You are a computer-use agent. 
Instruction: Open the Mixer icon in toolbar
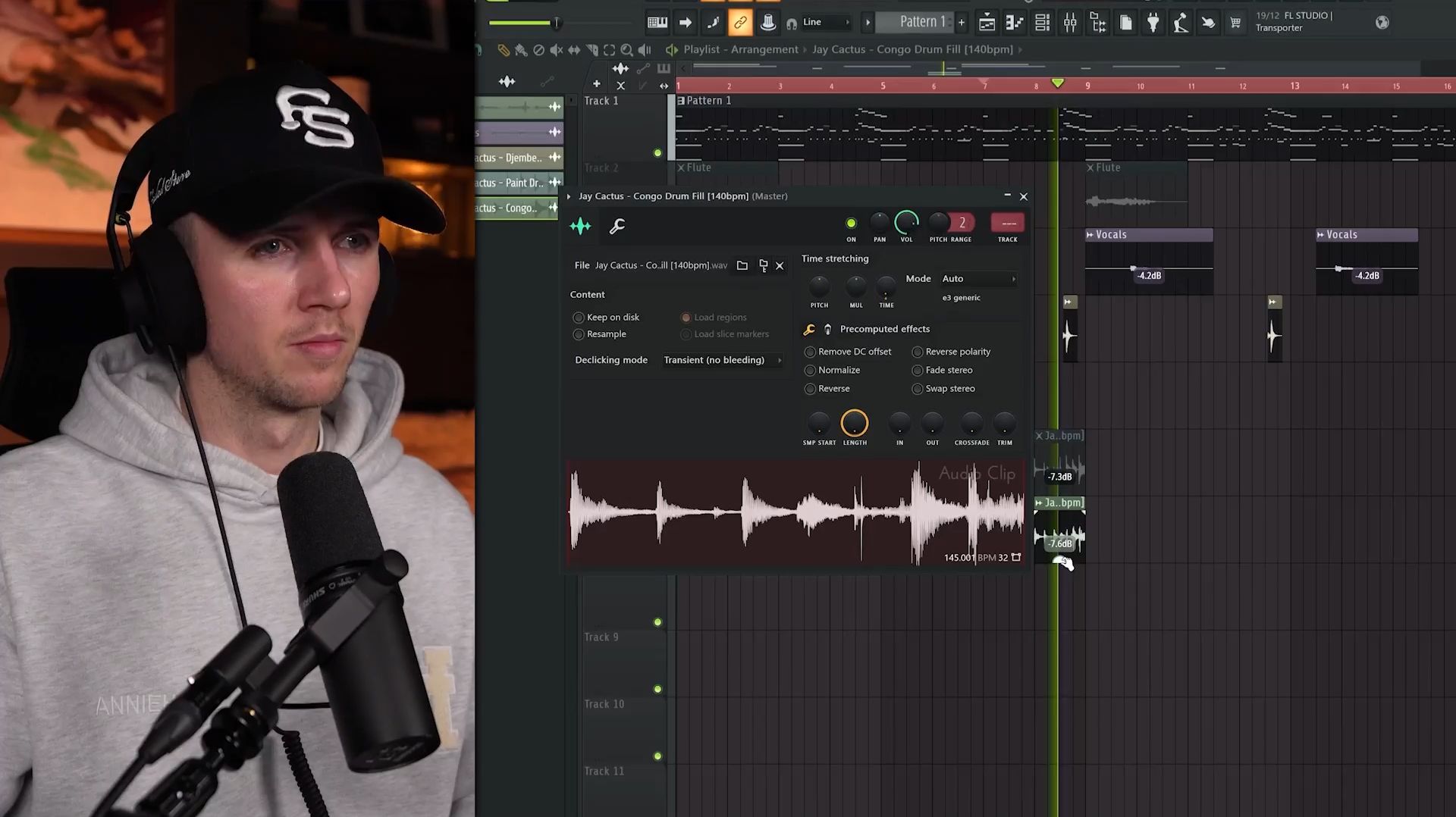pyautogui.click(x=1070, y=23)
